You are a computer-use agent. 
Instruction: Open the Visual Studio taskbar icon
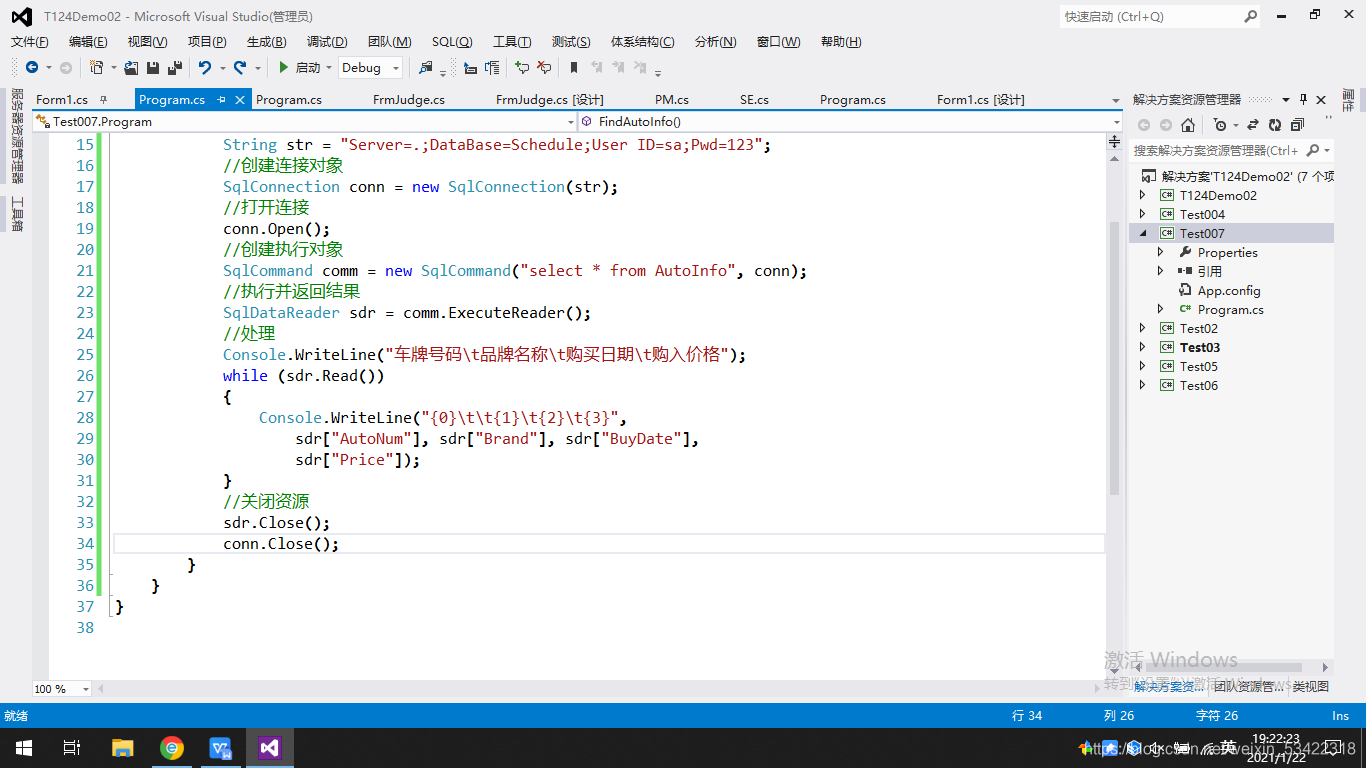[x=270, y=748]
